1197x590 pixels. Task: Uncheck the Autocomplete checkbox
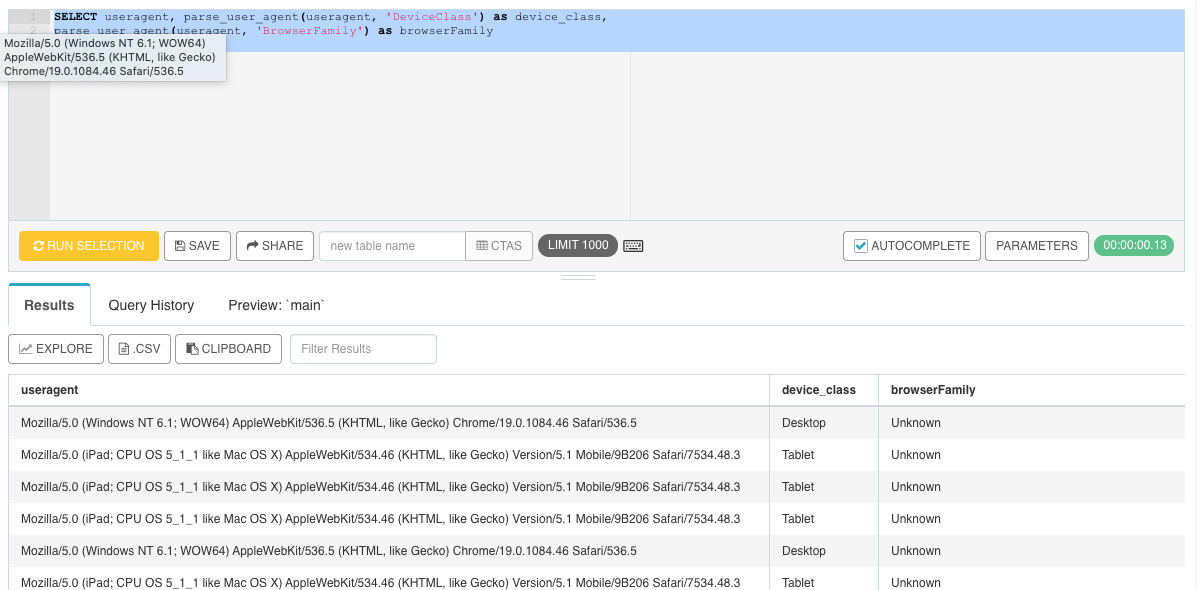[862, 245]
